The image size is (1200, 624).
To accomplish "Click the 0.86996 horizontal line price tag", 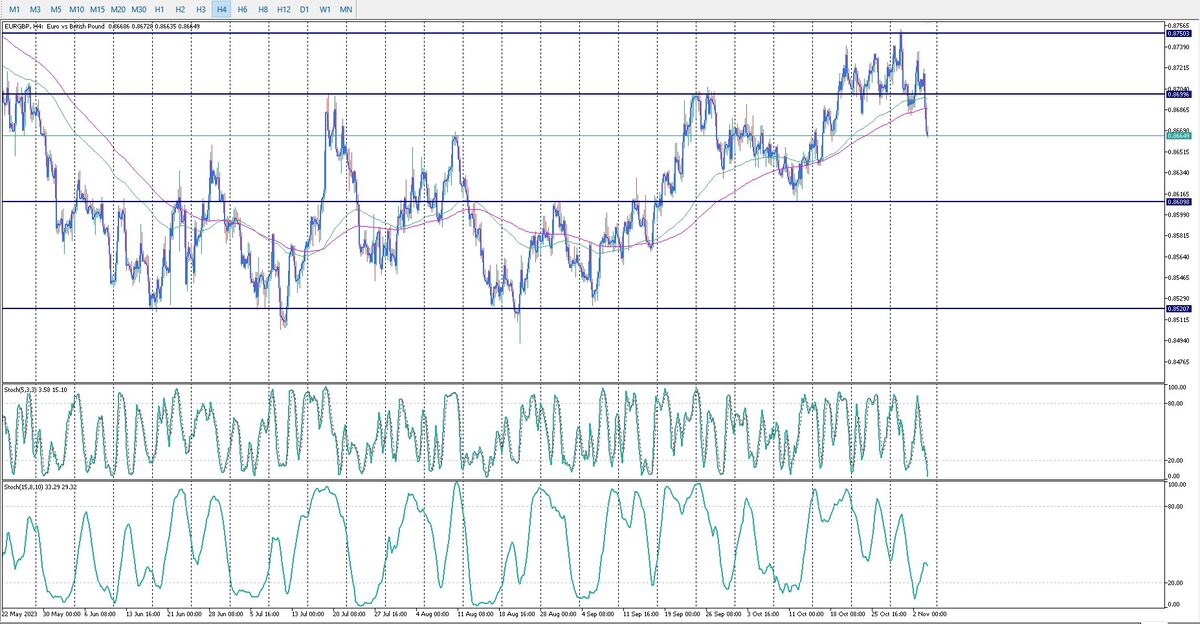I will 1179,95.
